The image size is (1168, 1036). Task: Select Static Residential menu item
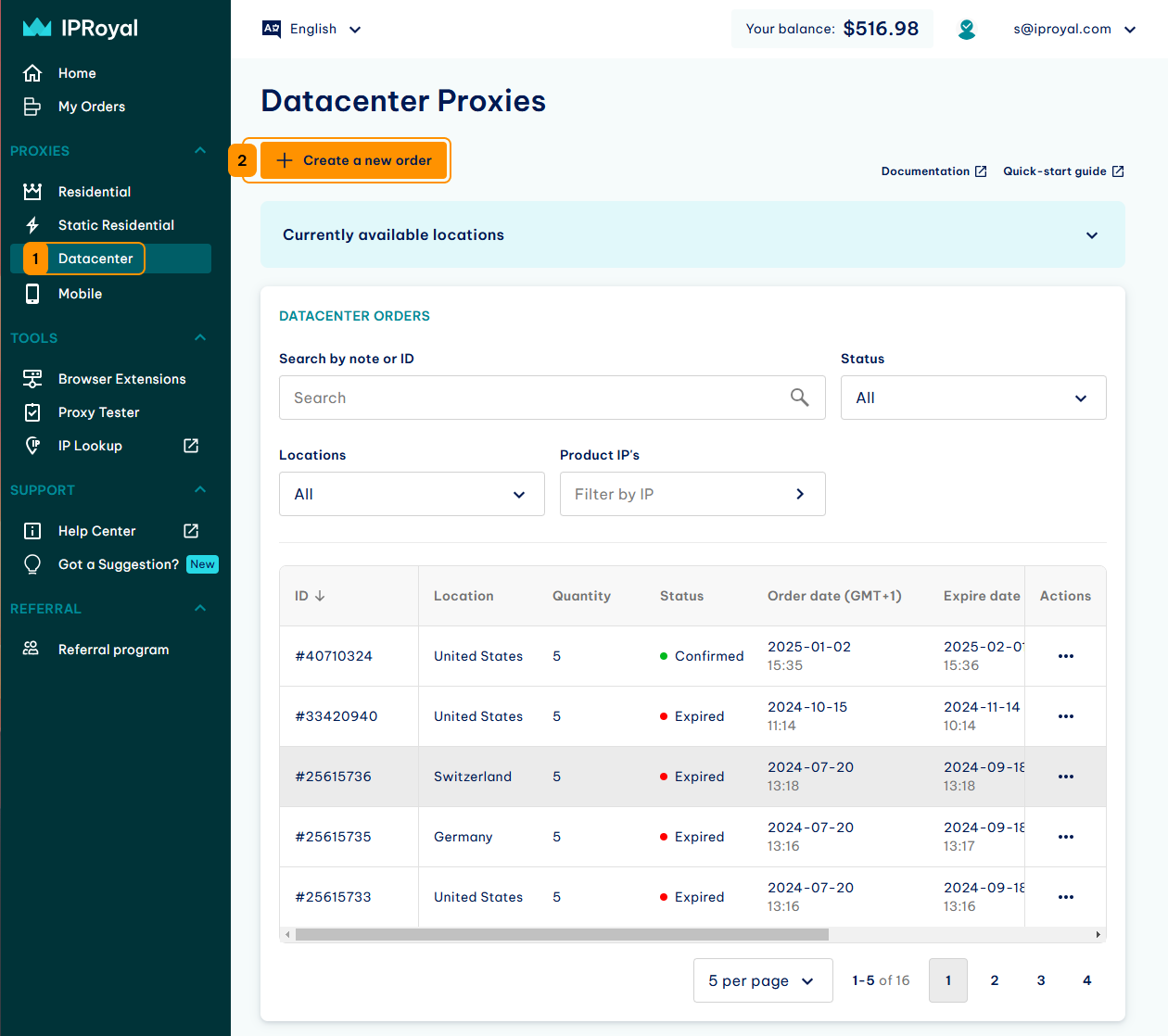pyautogui.click(x=116, y=225)
